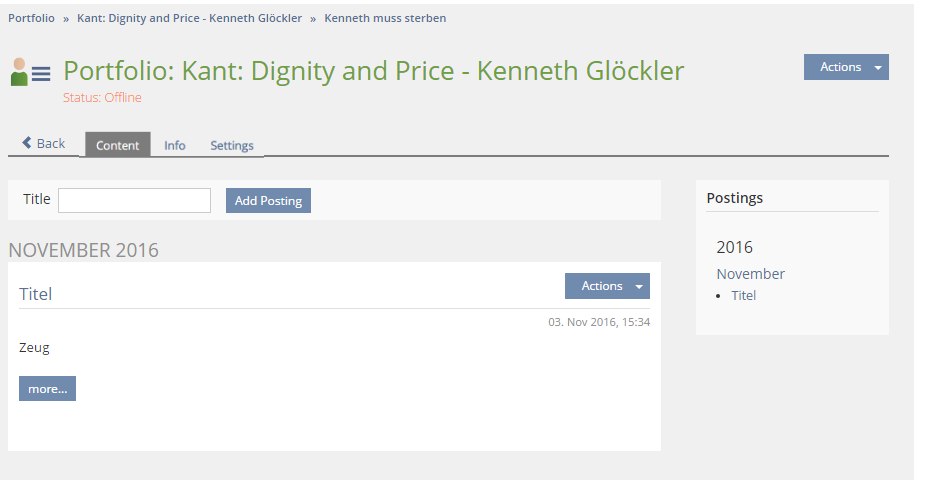This screenshot has width=929, height=480.
Task: Click the posting timestamp 03. Nov 2016
Action: click(x=599, y=322)
